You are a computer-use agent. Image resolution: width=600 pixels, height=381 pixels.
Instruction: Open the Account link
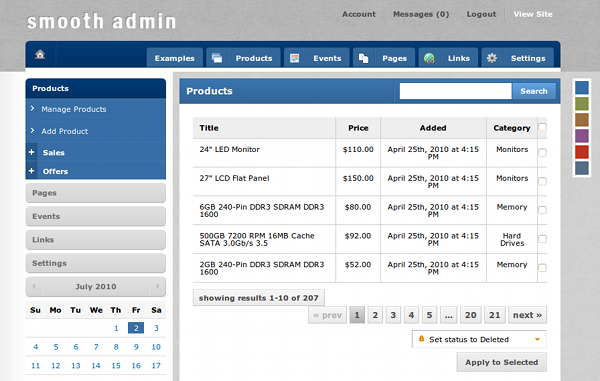359,14
